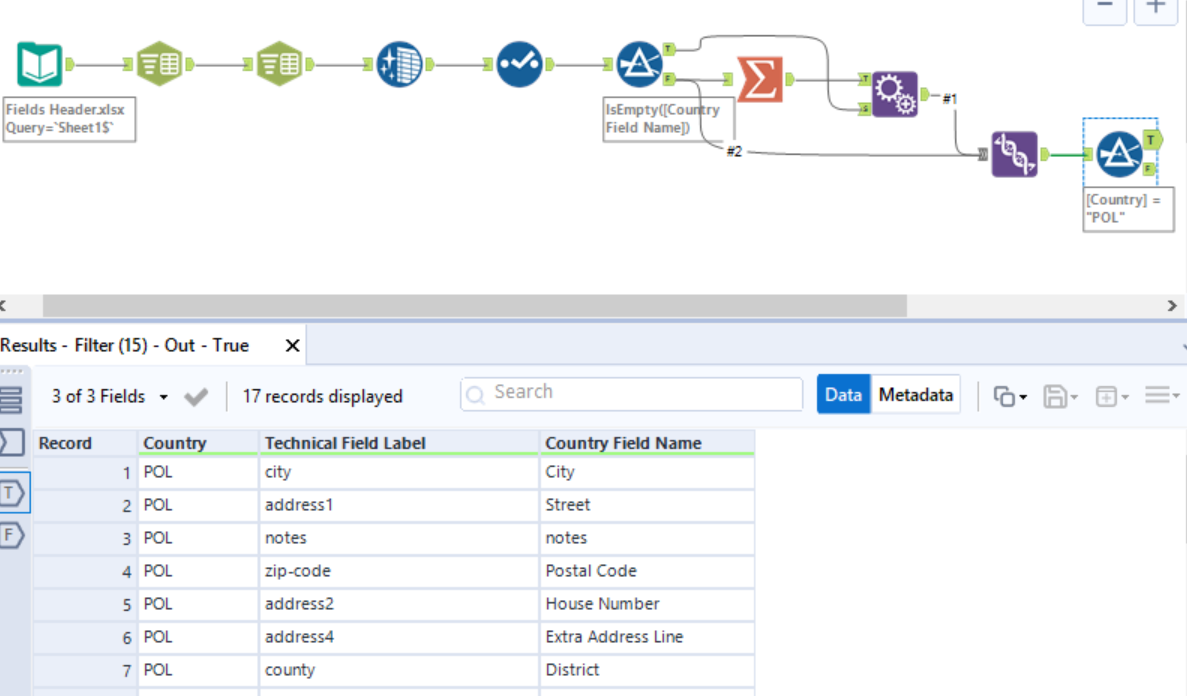Screen dimensions: 1187x696
Task: Select the Summarize tool with sigma icon
Action: click(759, 79)
